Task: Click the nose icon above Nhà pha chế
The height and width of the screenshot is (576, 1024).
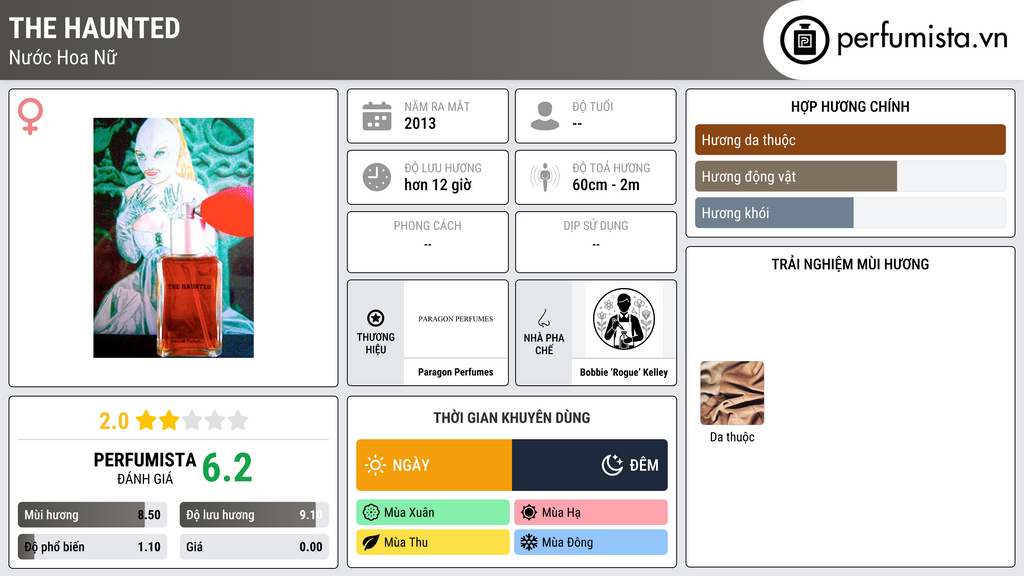Action: click(x=543, y=318)
